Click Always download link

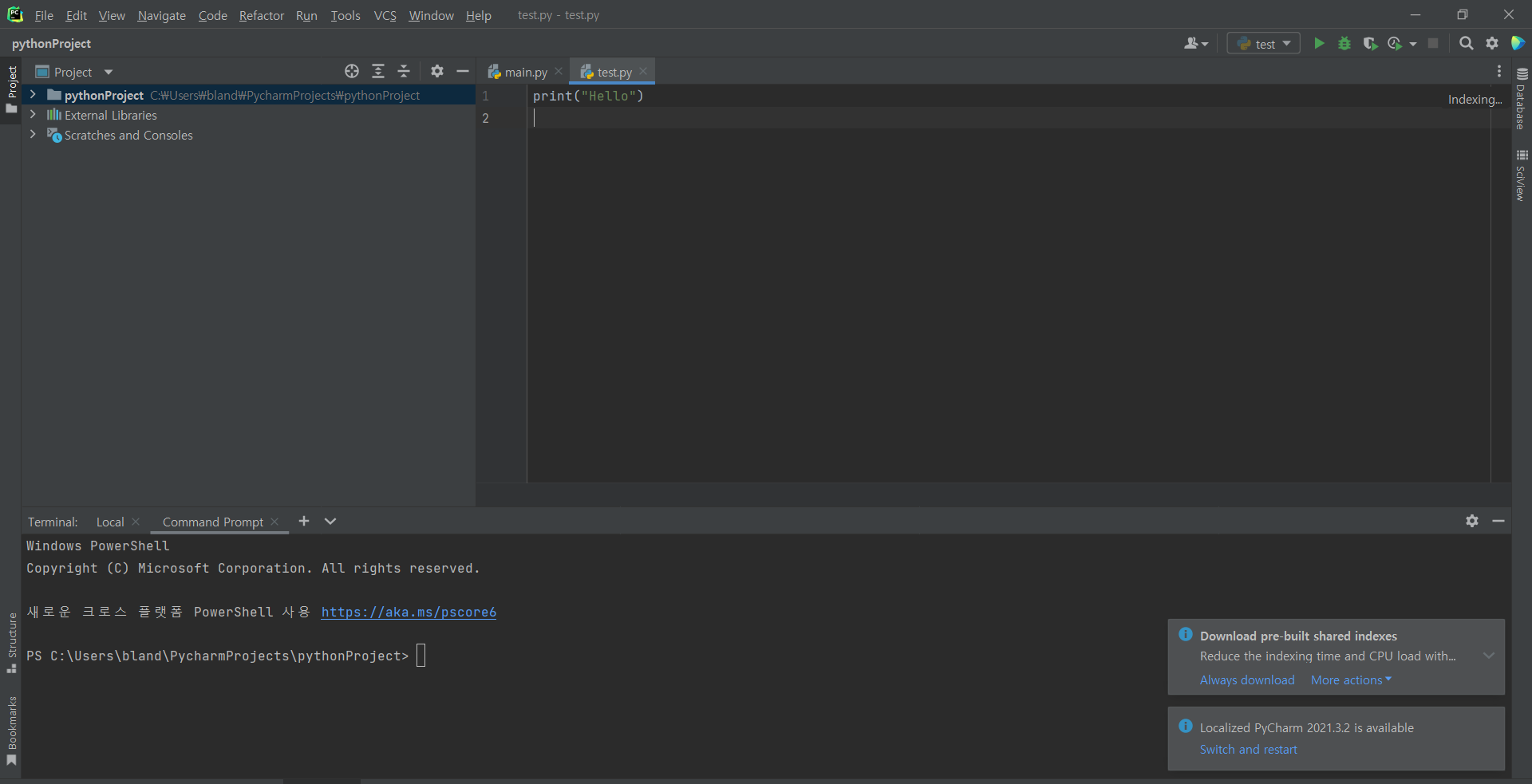coord(1247,680)
